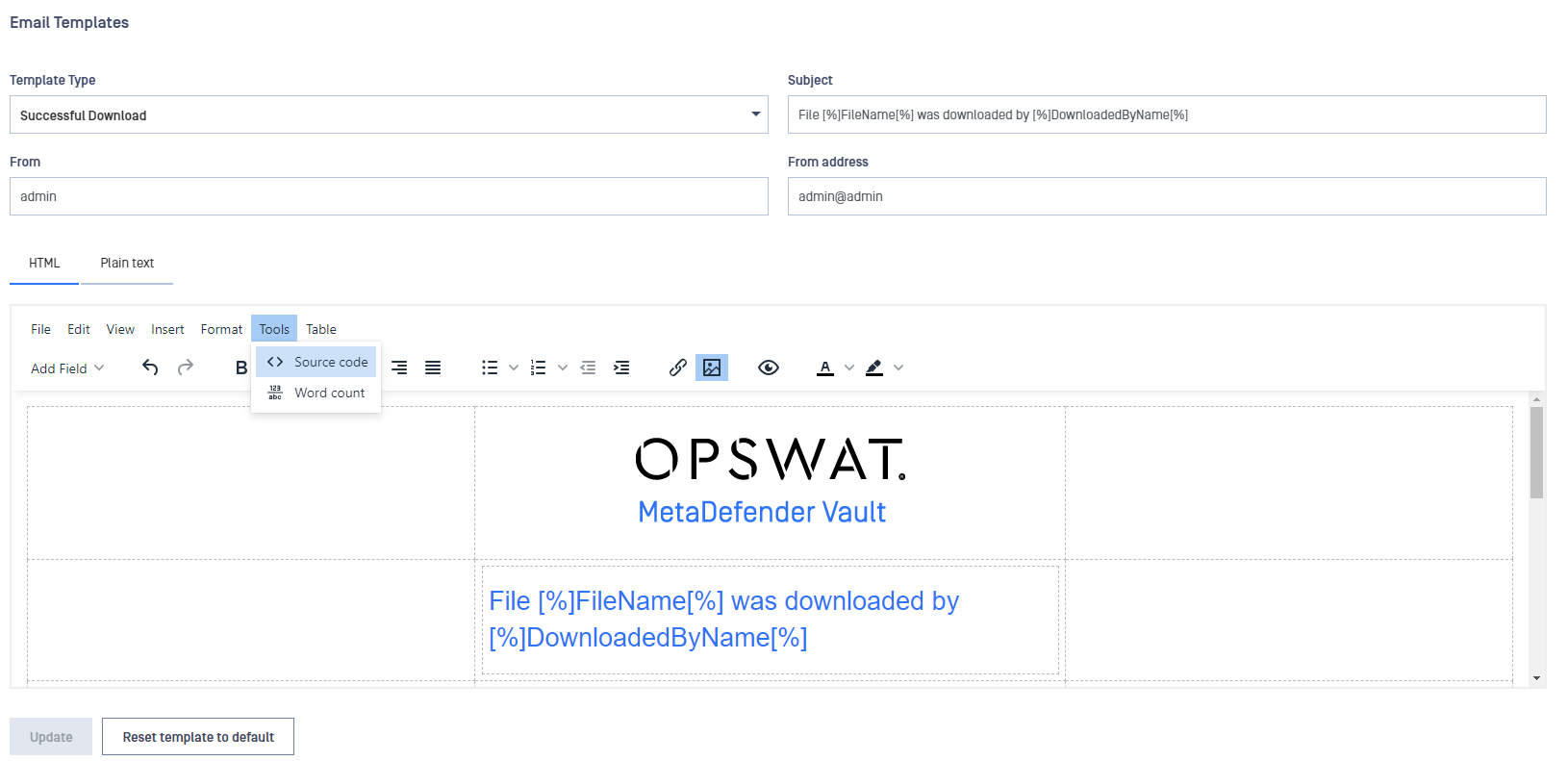Open the File menu
Screen dimensions: 1568x761
(40, 329)
